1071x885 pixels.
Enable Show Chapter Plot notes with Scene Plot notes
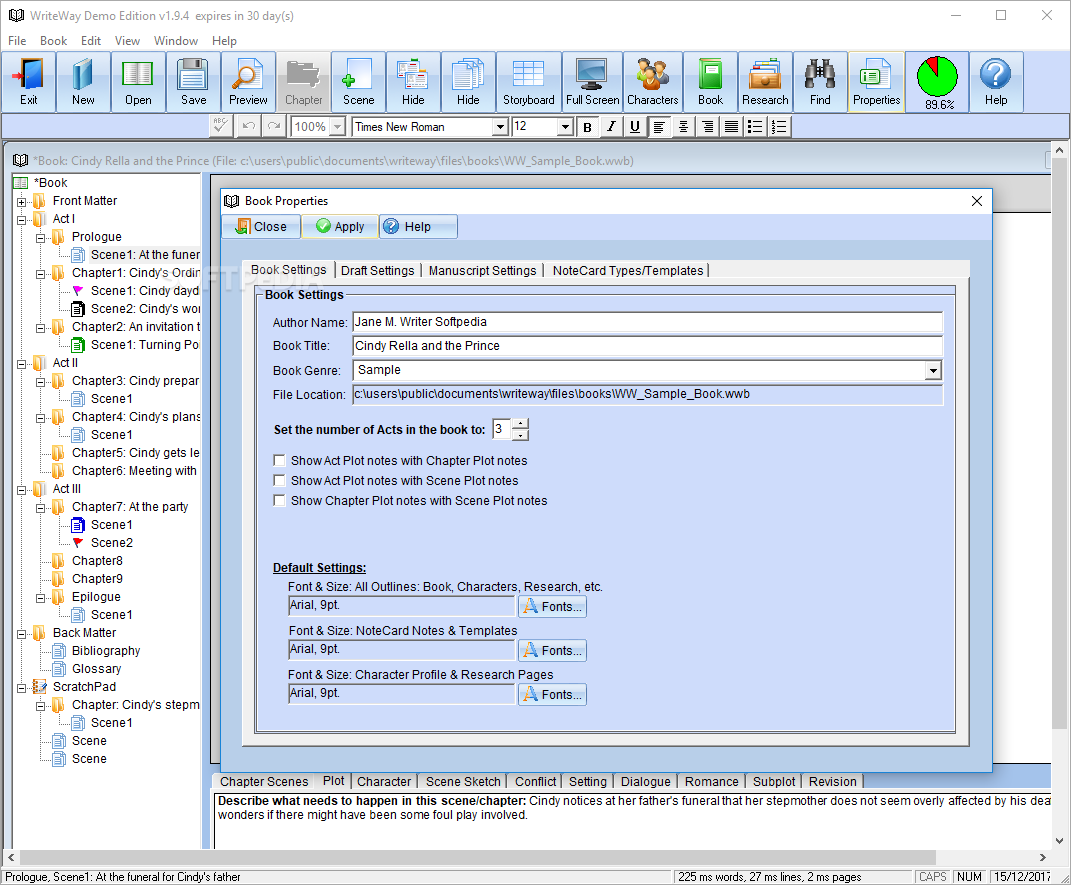[279, 501]
